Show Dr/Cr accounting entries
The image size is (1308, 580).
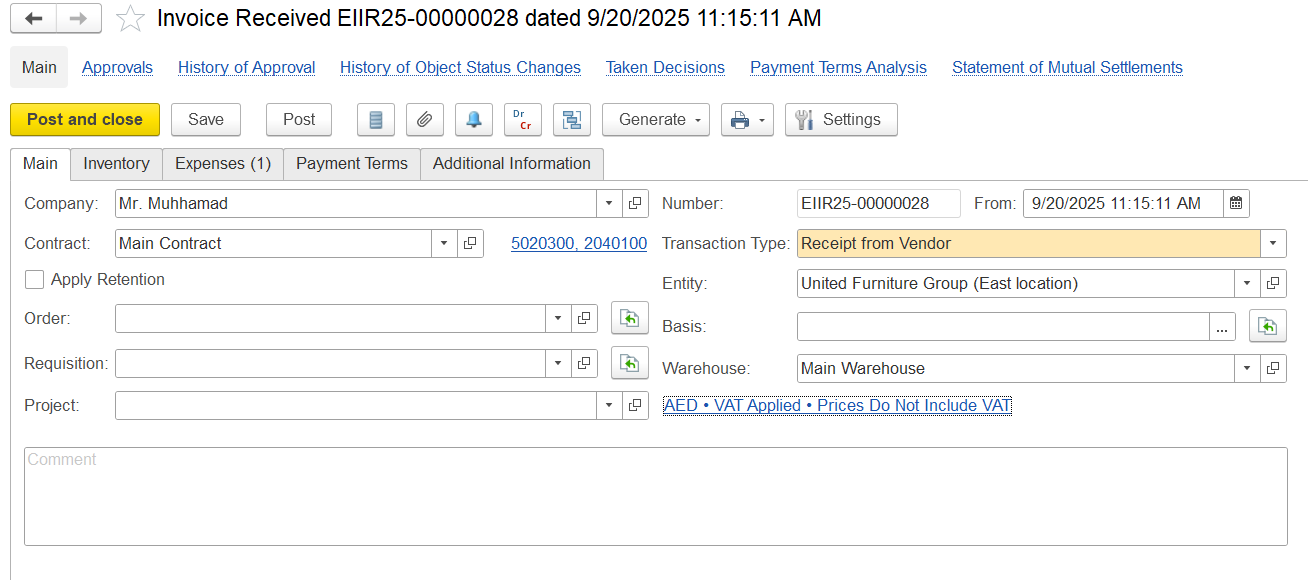coord(522,119)
